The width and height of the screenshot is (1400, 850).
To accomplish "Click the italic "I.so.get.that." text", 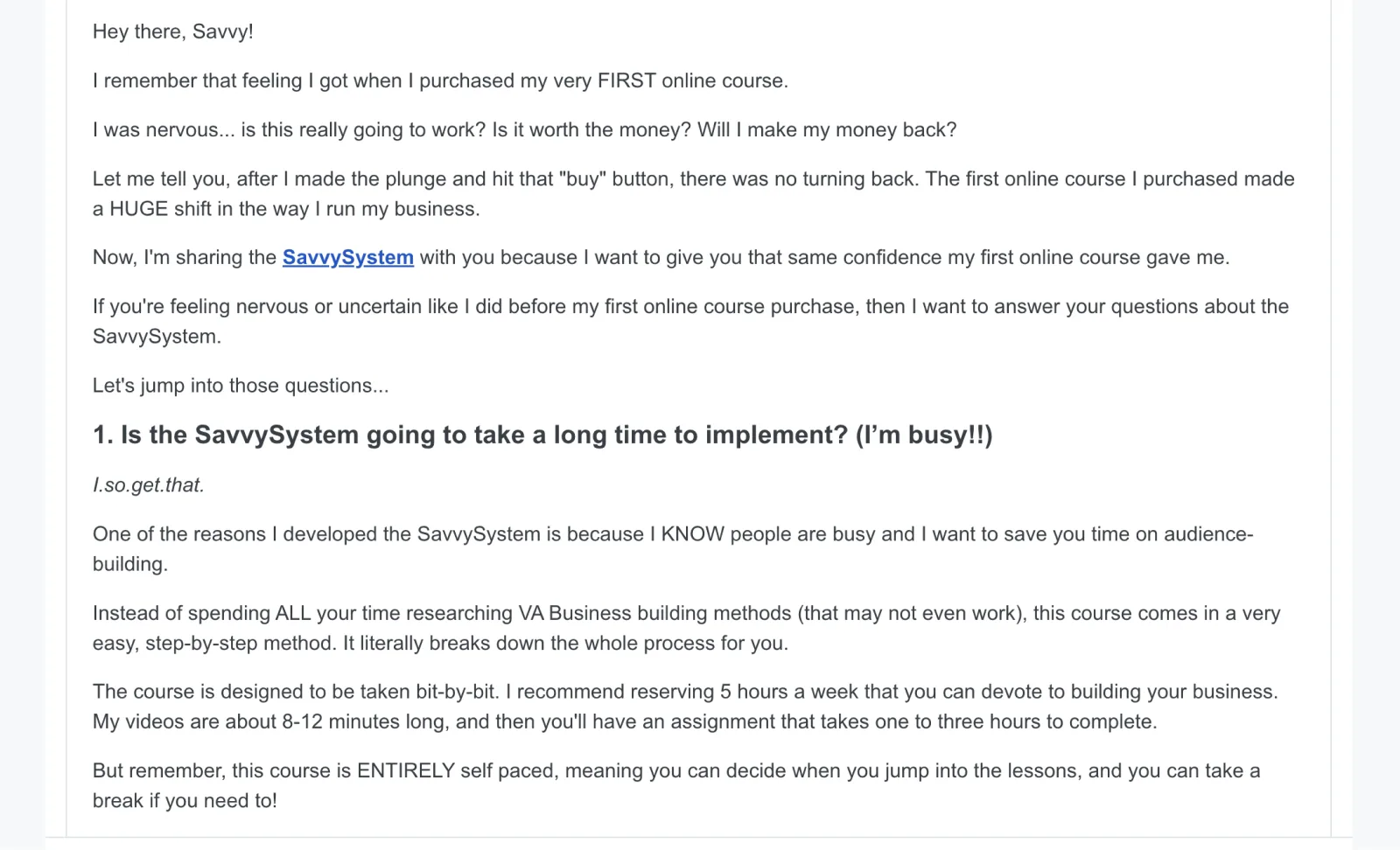I will tap(148, 486).
